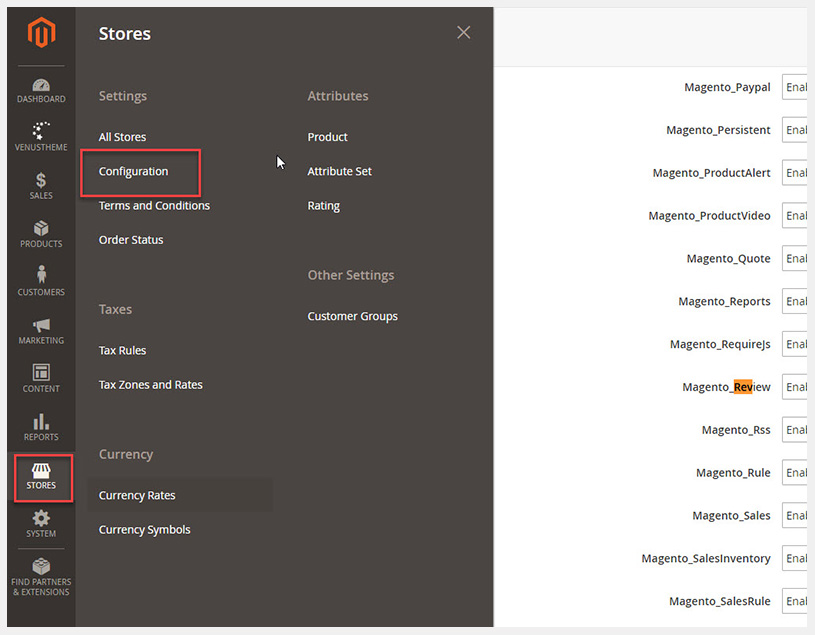Image resolution: width=815 pixels, height=635 pixels.
Task: Click the Magento_Rss label text
Action: pos(736,430)
